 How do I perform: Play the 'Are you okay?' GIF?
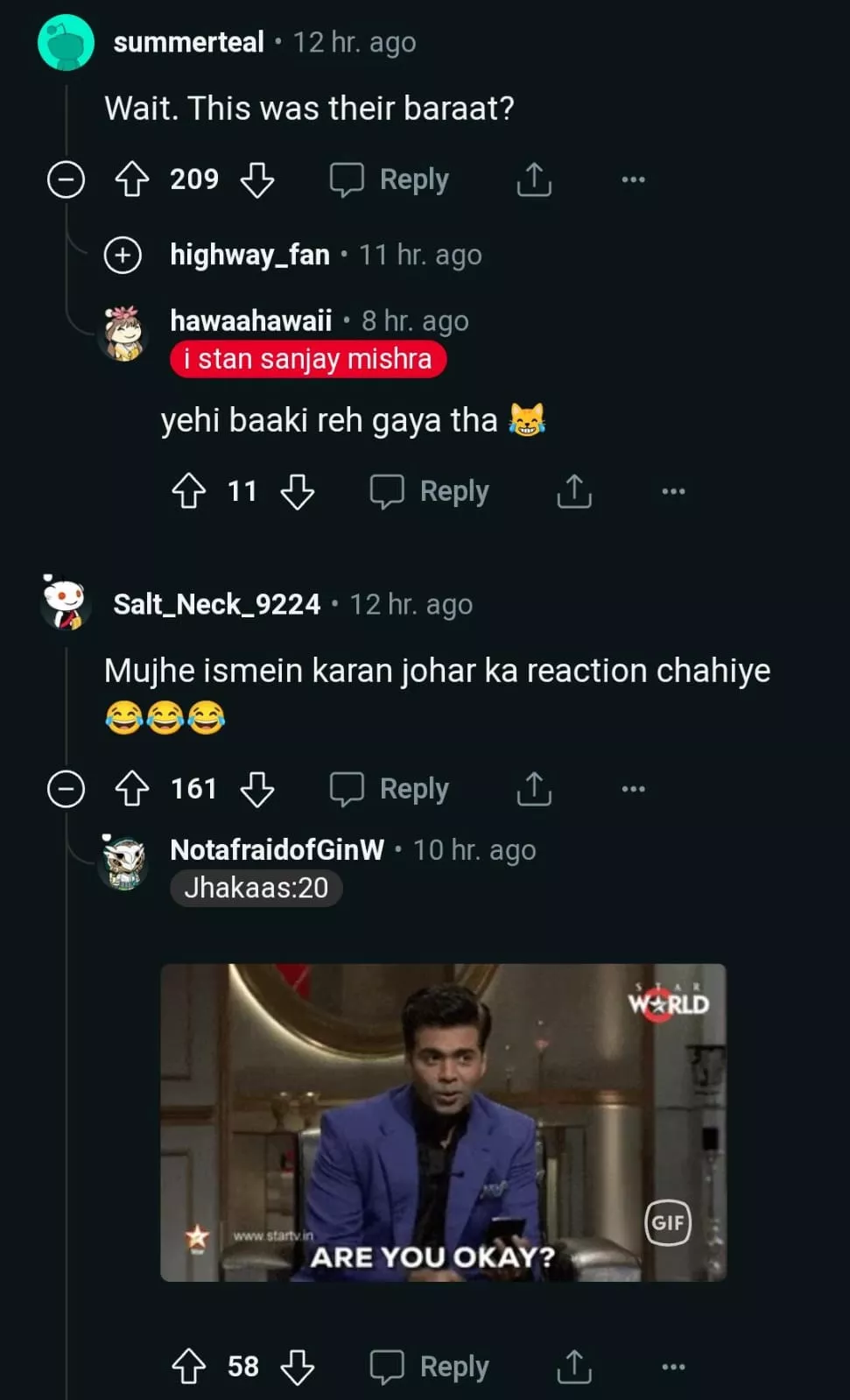point(443,1122)
